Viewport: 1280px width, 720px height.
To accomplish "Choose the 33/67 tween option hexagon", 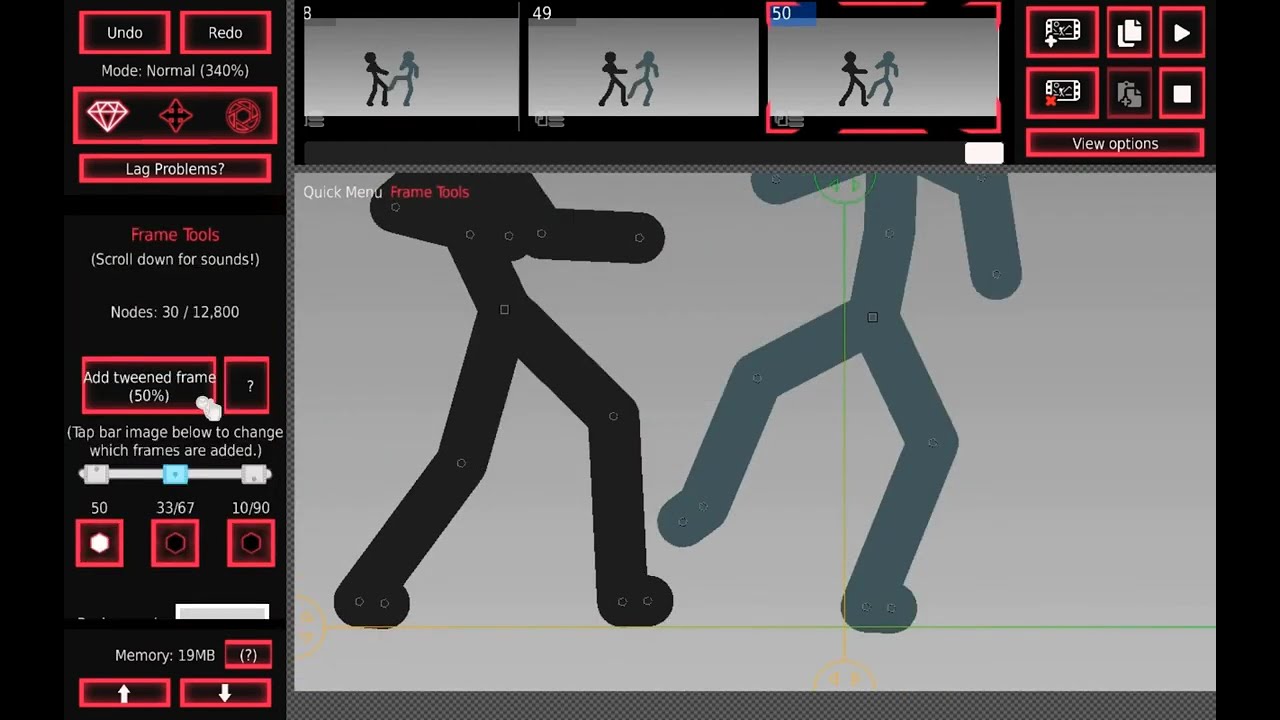I will point(175,543).
